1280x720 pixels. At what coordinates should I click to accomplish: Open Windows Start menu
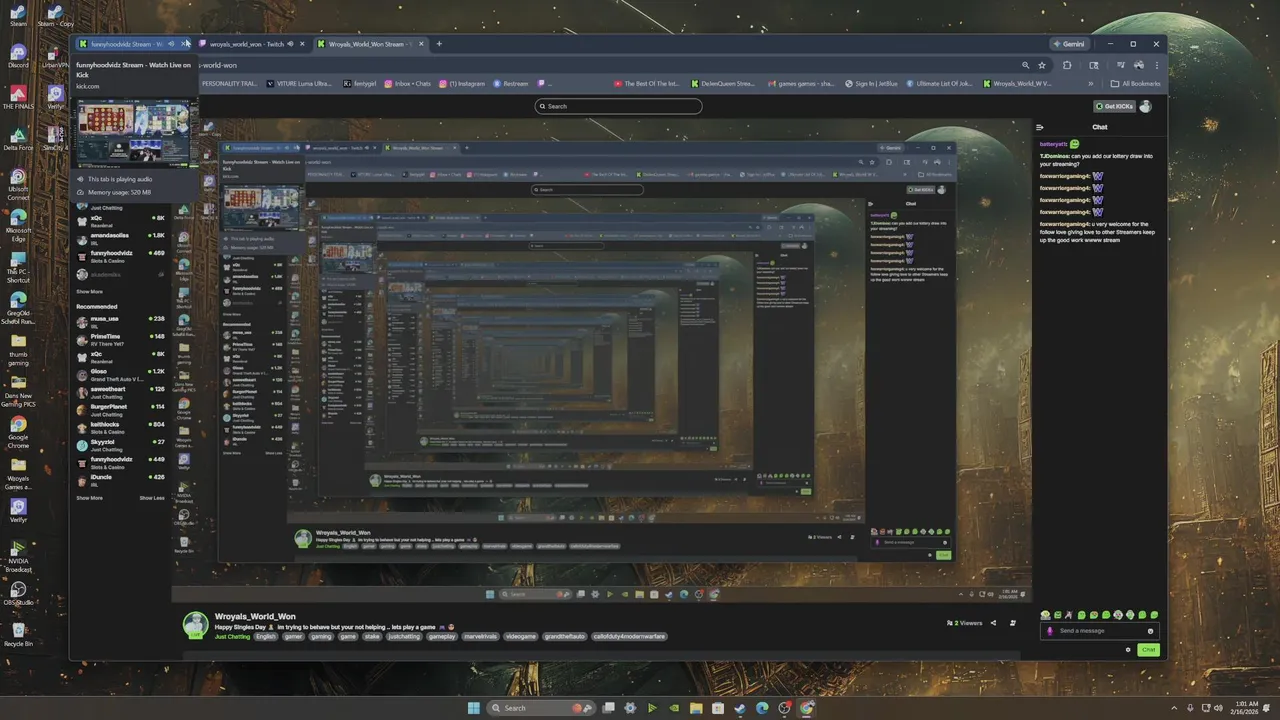coord(473,708)
